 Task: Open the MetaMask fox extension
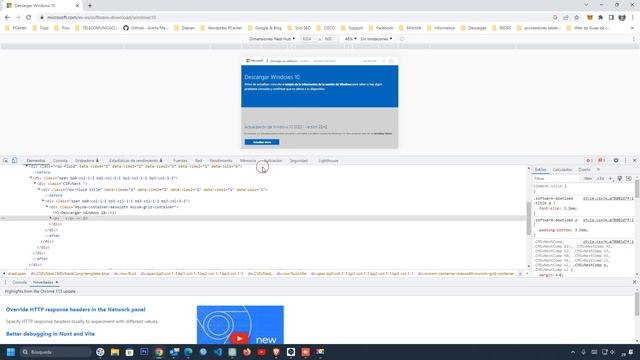[x=590, y=18]
